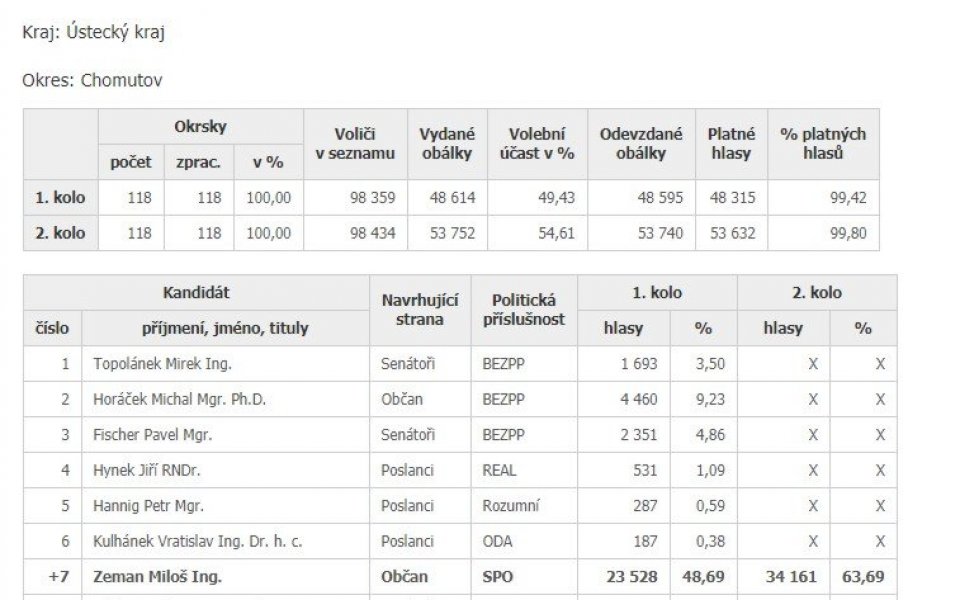This screenshot has width=960, height=600.
Task: Click Zeman's second-round votes 34 161
Action: point(791,577)
